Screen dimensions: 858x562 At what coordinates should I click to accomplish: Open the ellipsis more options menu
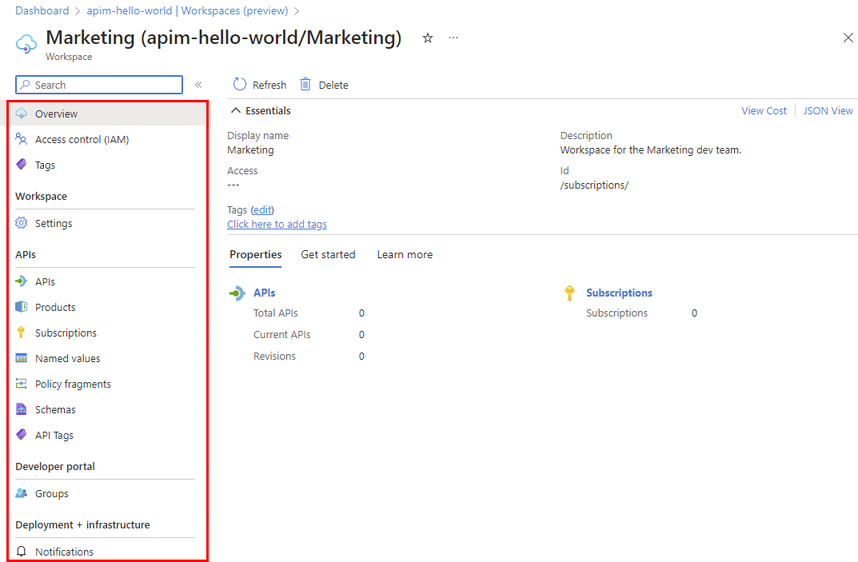pos(453,38)
